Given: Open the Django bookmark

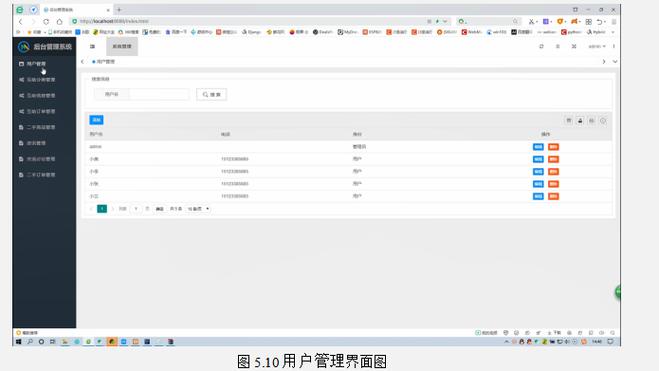Looking at the screenshot, I should point(251,32).
